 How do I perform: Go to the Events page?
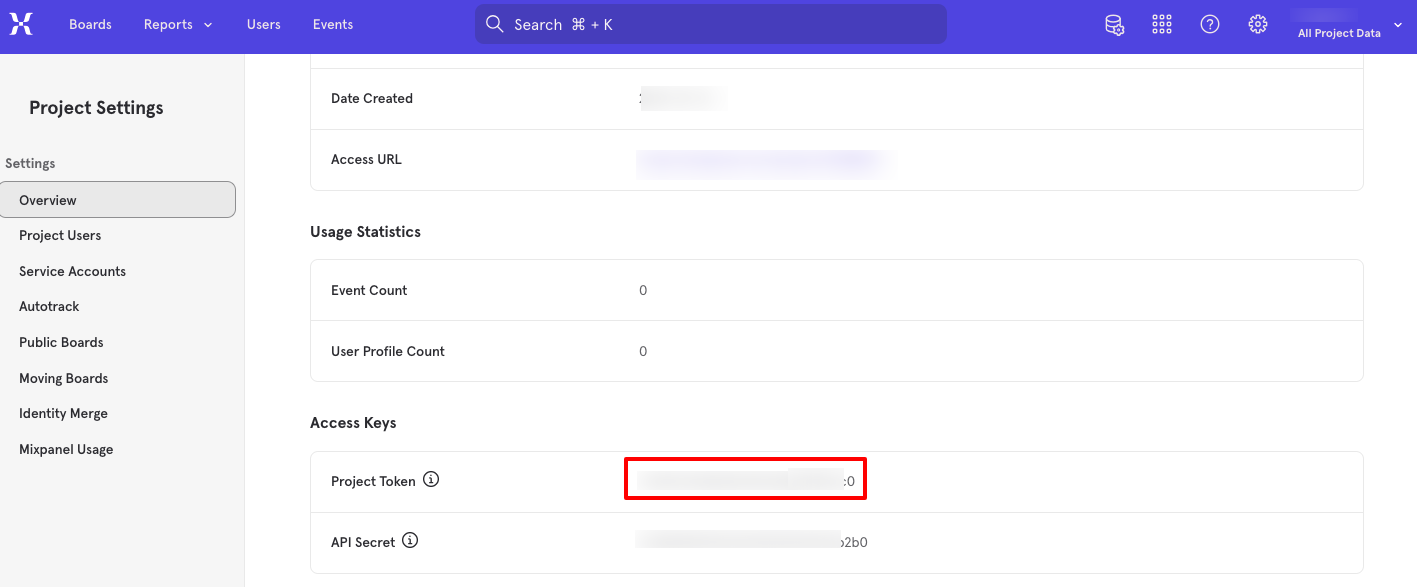pyautogui.click(x=332, y=24)
